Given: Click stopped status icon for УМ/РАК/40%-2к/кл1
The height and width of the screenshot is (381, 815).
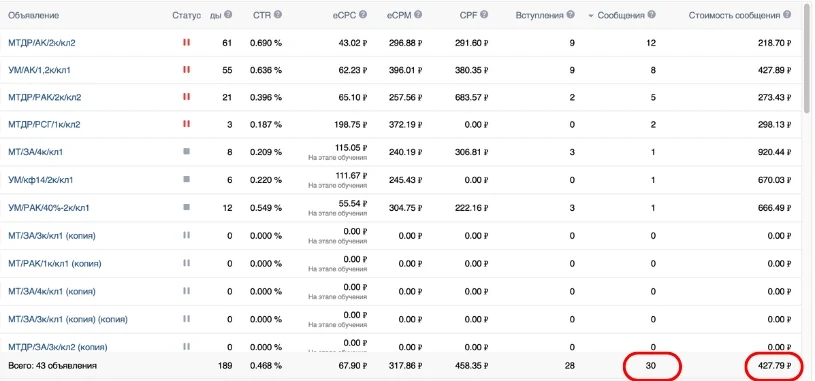Looking at the screenshot, I should 186,207.
